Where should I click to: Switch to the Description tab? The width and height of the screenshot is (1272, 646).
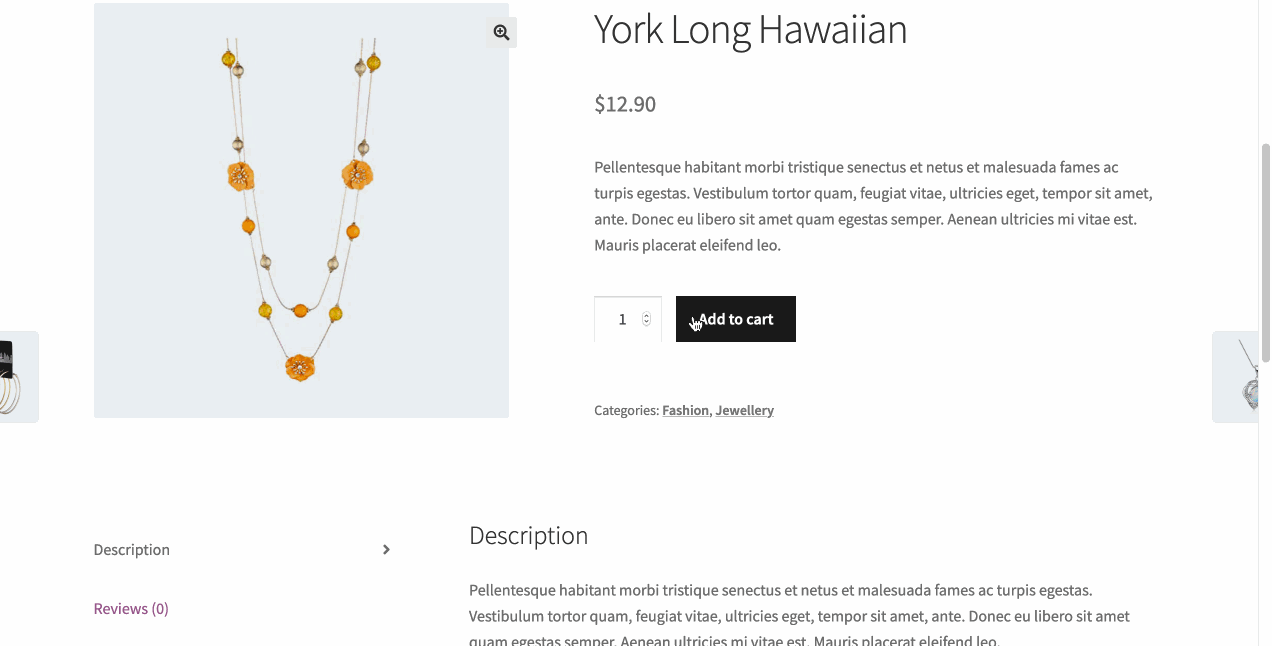tap(132, 550)
